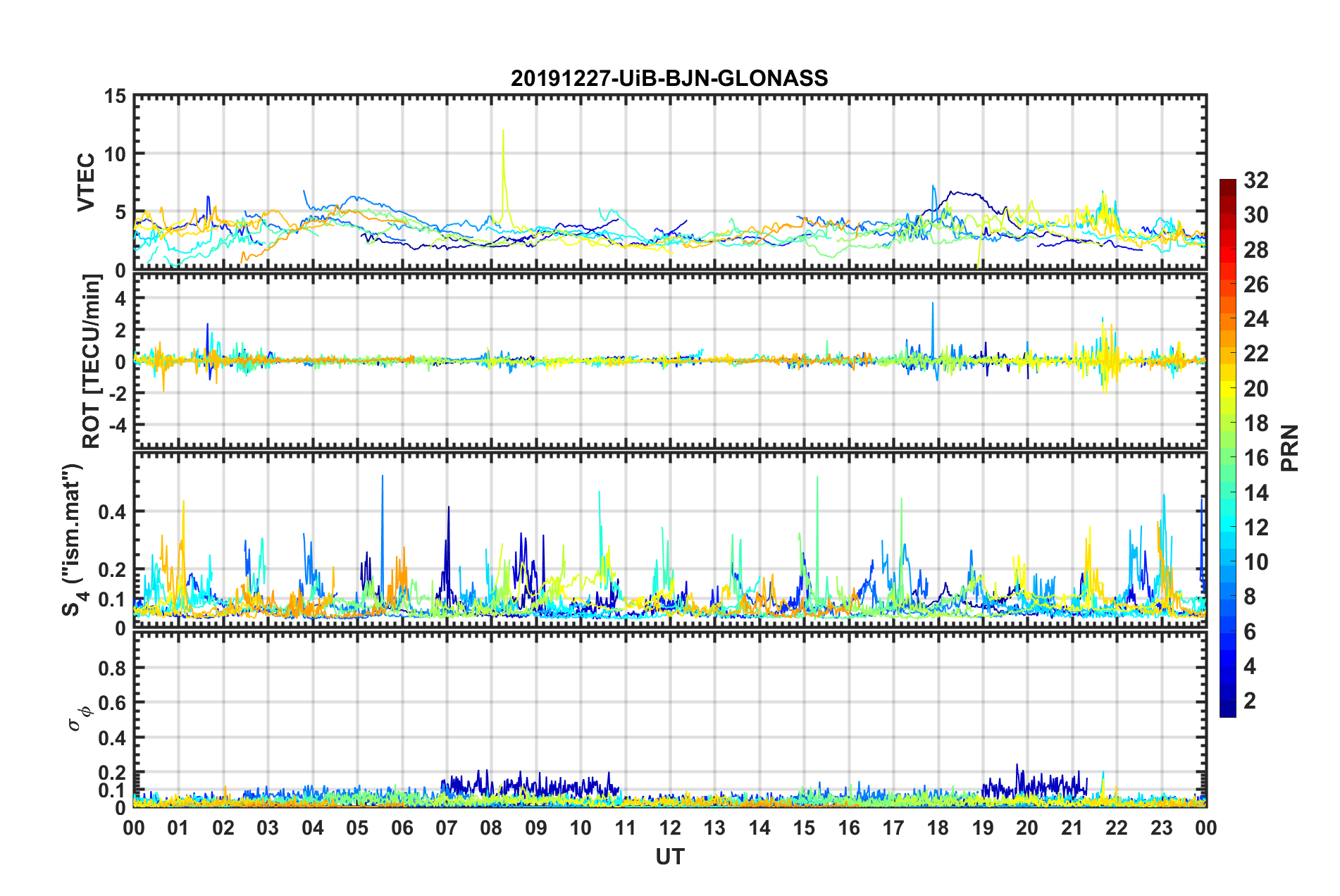Select x-axis hour tick 21
This screenshot has width=1340, height=896.
pos(1072,828)
